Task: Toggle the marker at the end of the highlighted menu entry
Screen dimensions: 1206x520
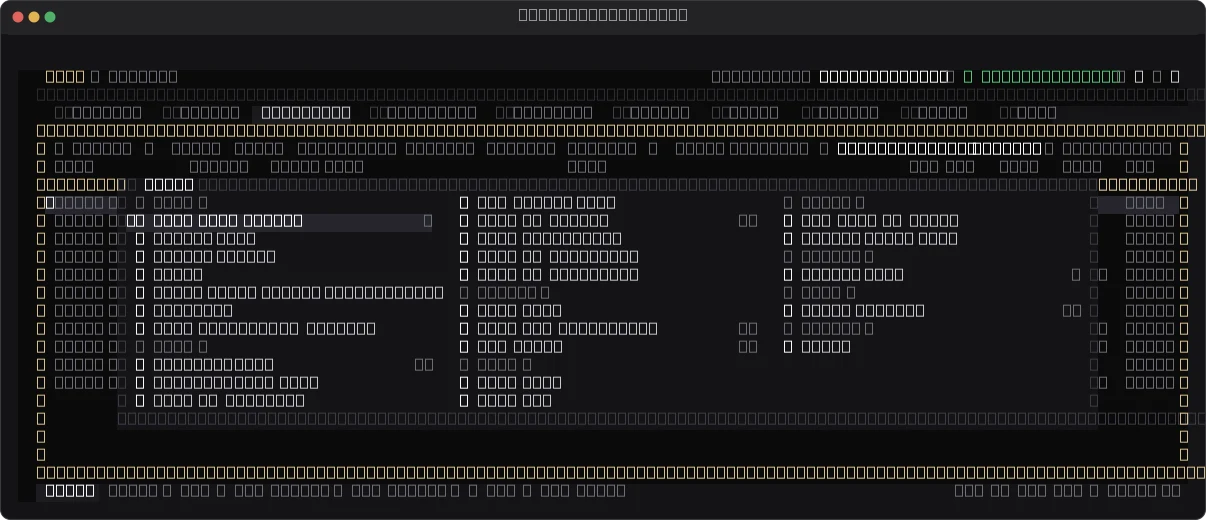Action: [x=428, y=220]
